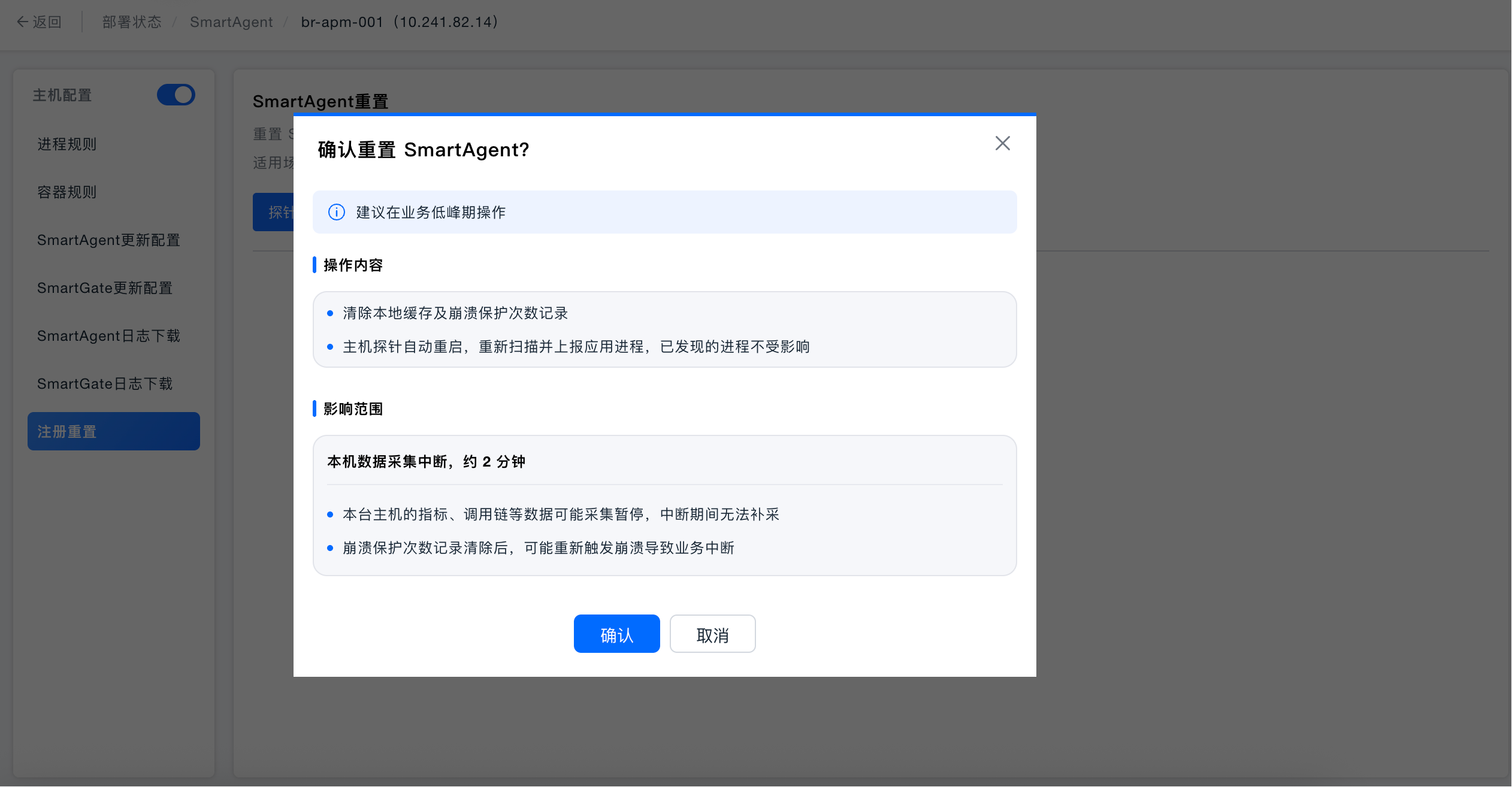
Task: Select 容器规则 in the sidebar
Action: tap(114, 192)
